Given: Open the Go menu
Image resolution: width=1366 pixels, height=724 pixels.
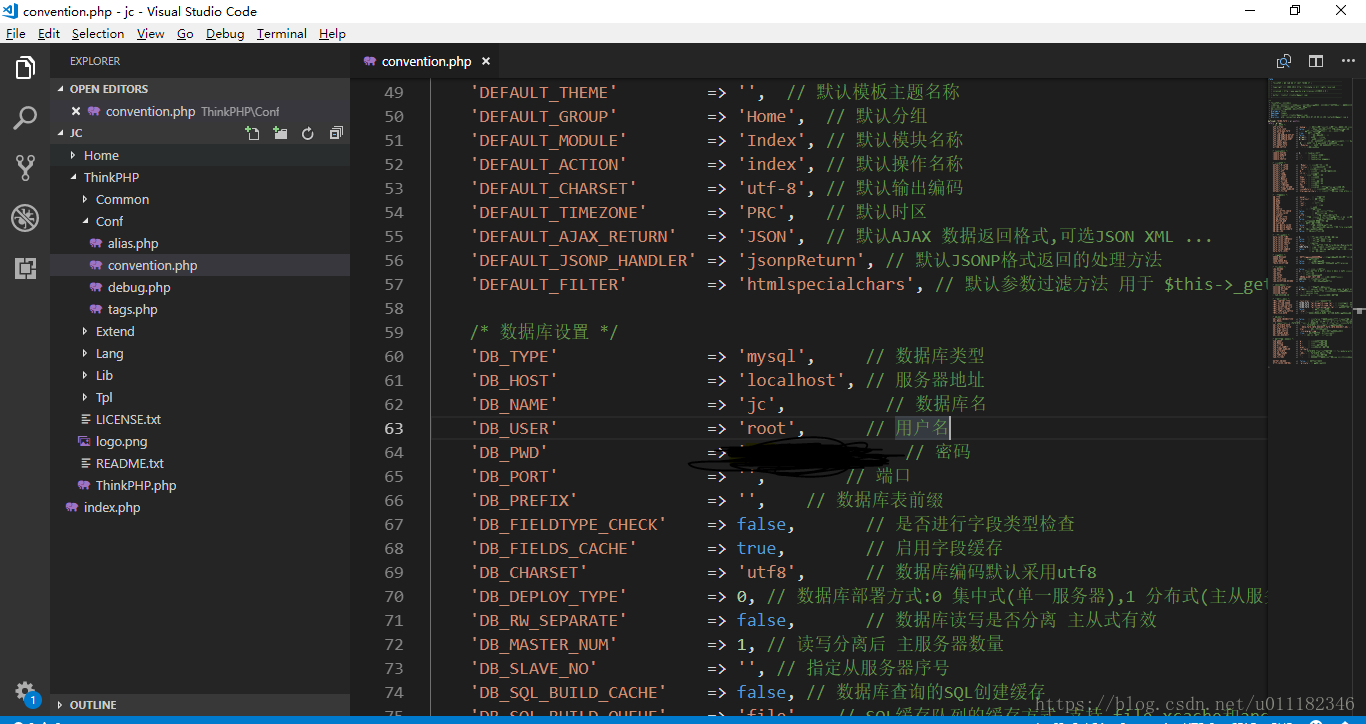Looking at the screenshot, I should (185, 33).
